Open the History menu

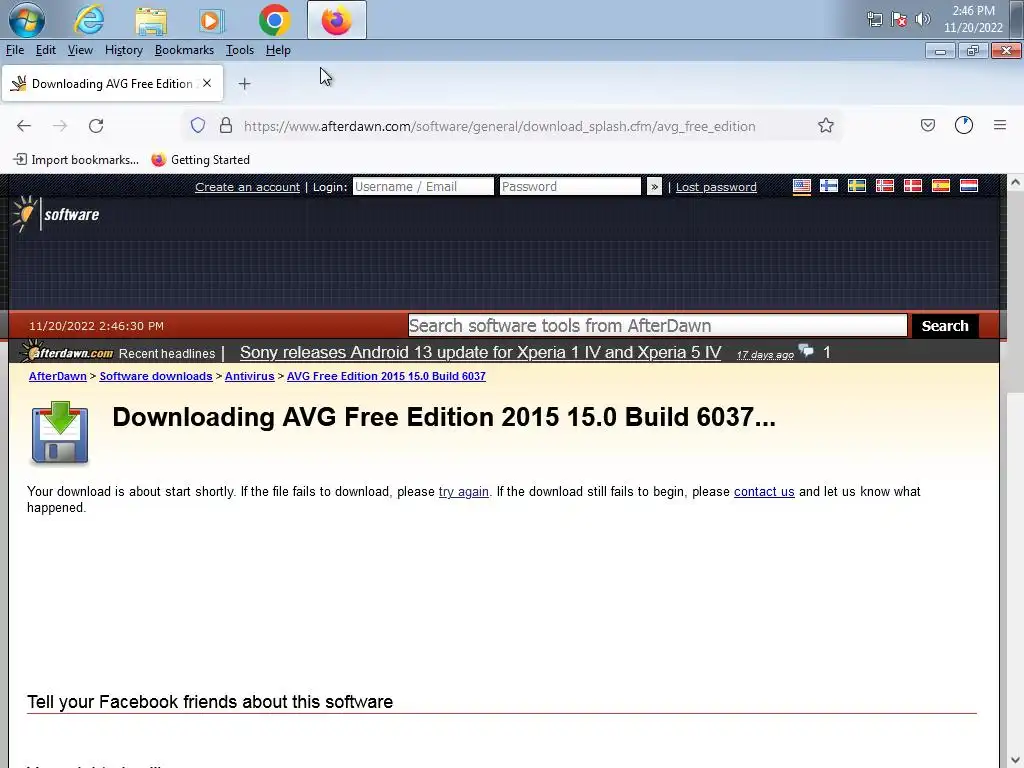[x=123, y=50]
